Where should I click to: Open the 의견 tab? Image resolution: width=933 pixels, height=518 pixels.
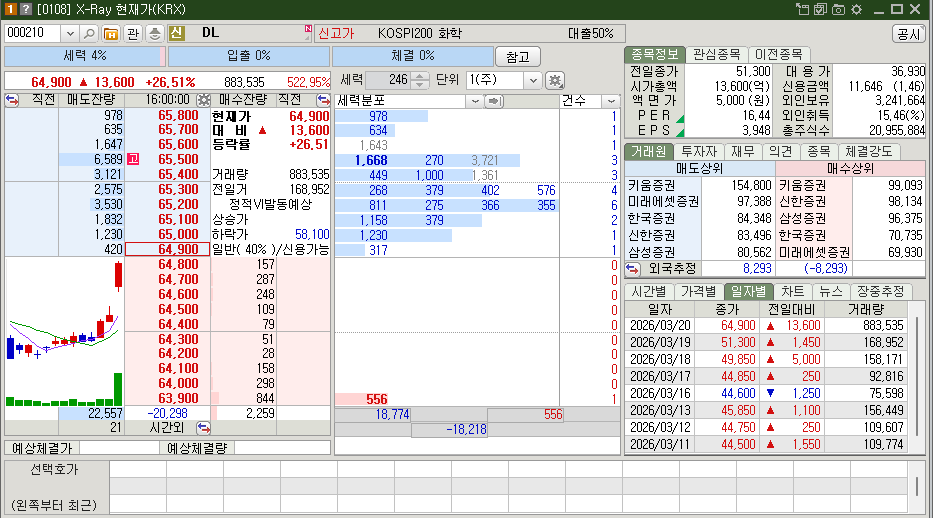781,152
